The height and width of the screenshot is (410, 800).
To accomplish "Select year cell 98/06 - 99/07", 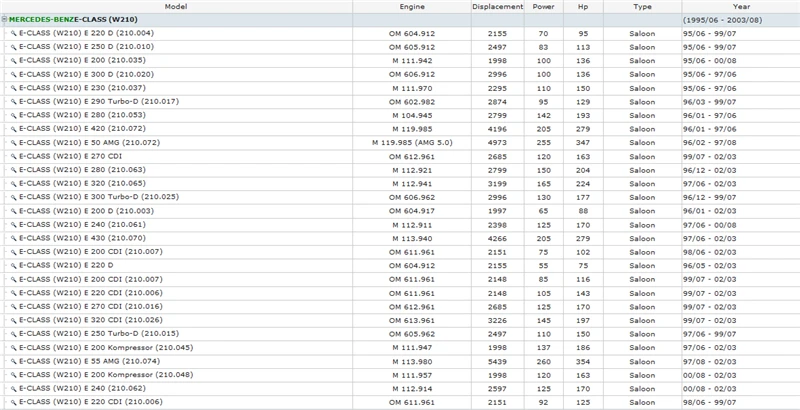I will coord(709,402).
